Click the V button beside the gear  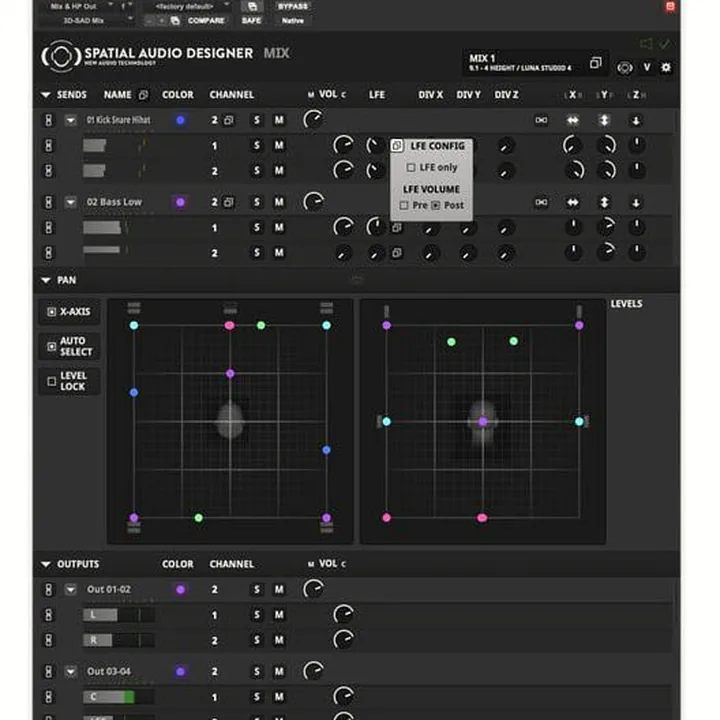(x=647, y=68)
